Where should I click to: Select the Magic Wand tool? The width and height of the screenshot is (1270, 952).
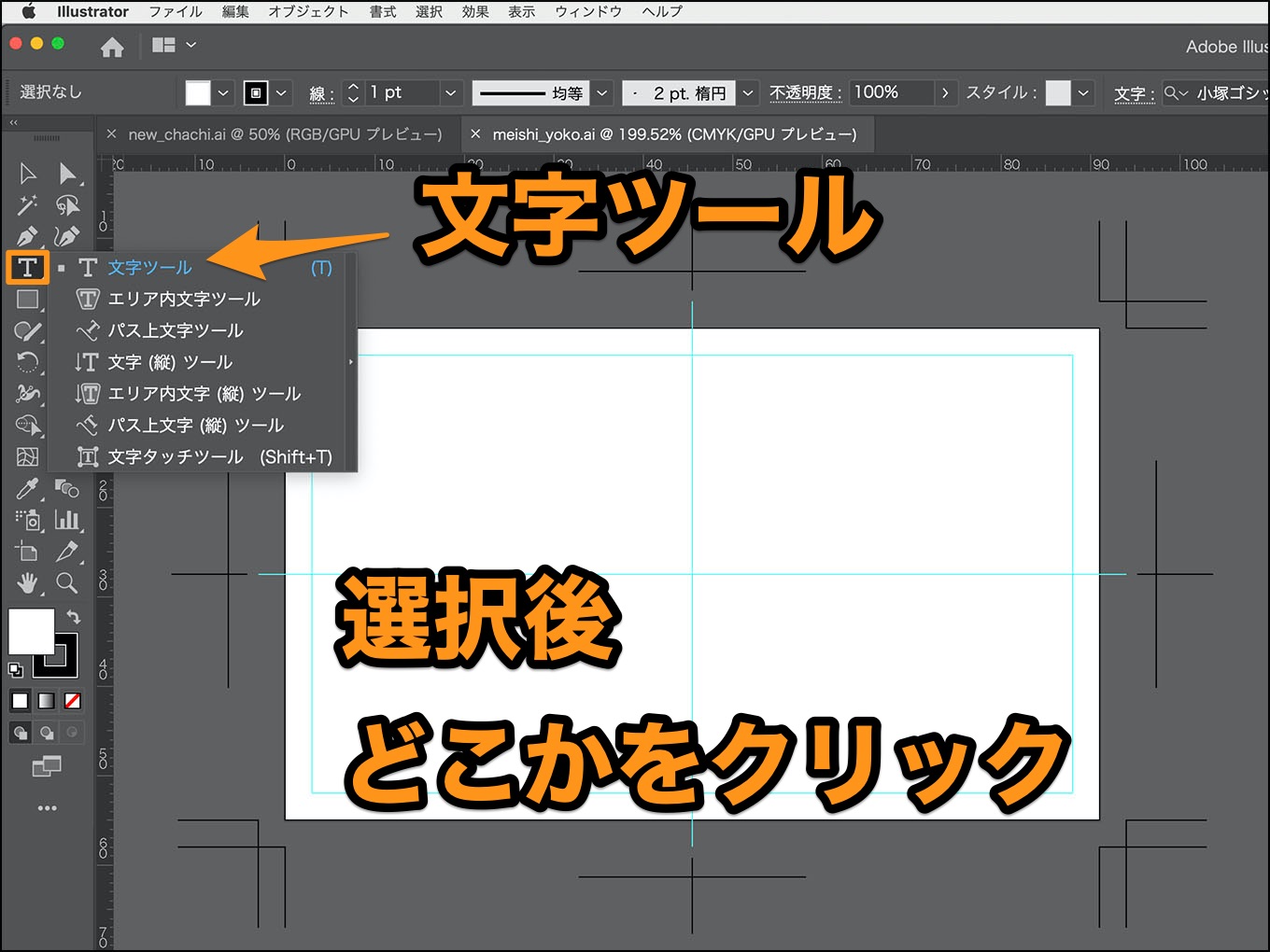coord(27,204)
